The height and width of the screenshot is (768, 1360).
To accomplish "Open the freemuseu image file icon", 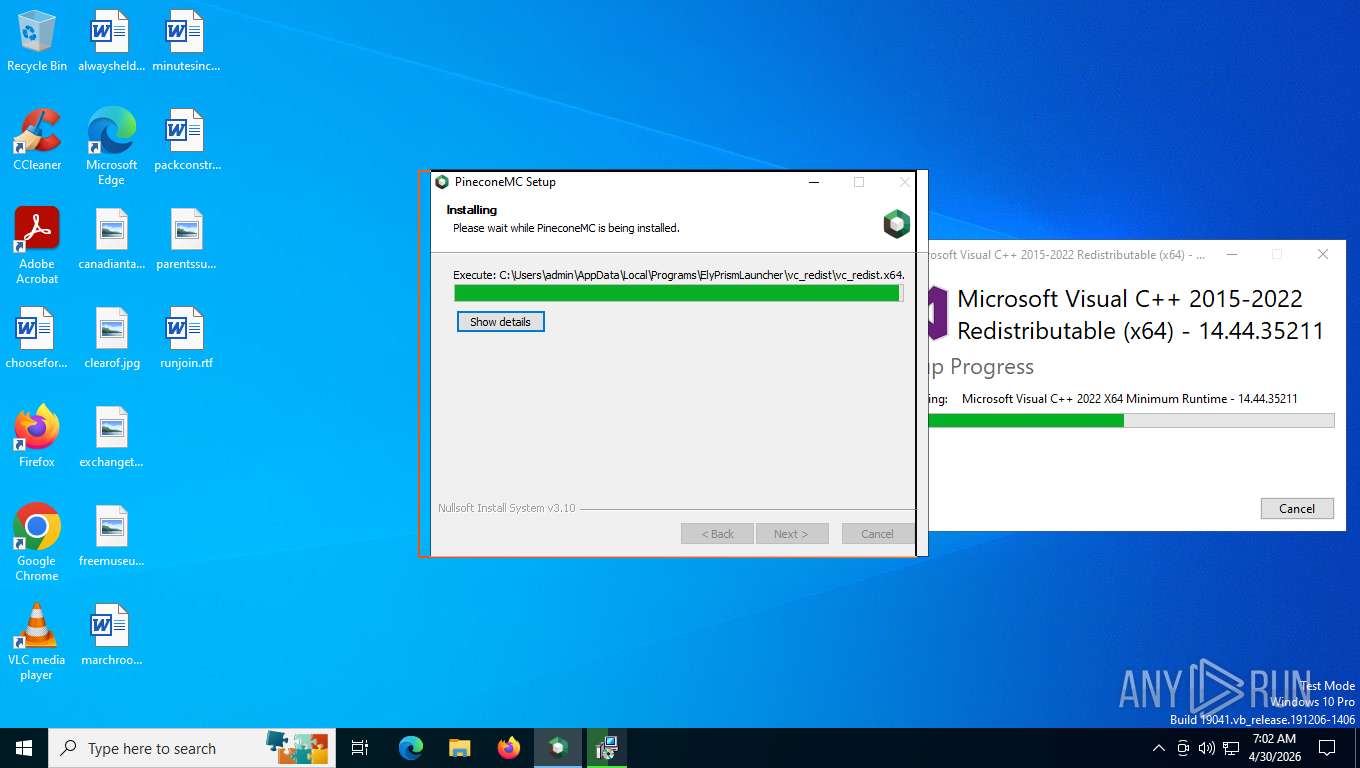I will click(111, 536).
